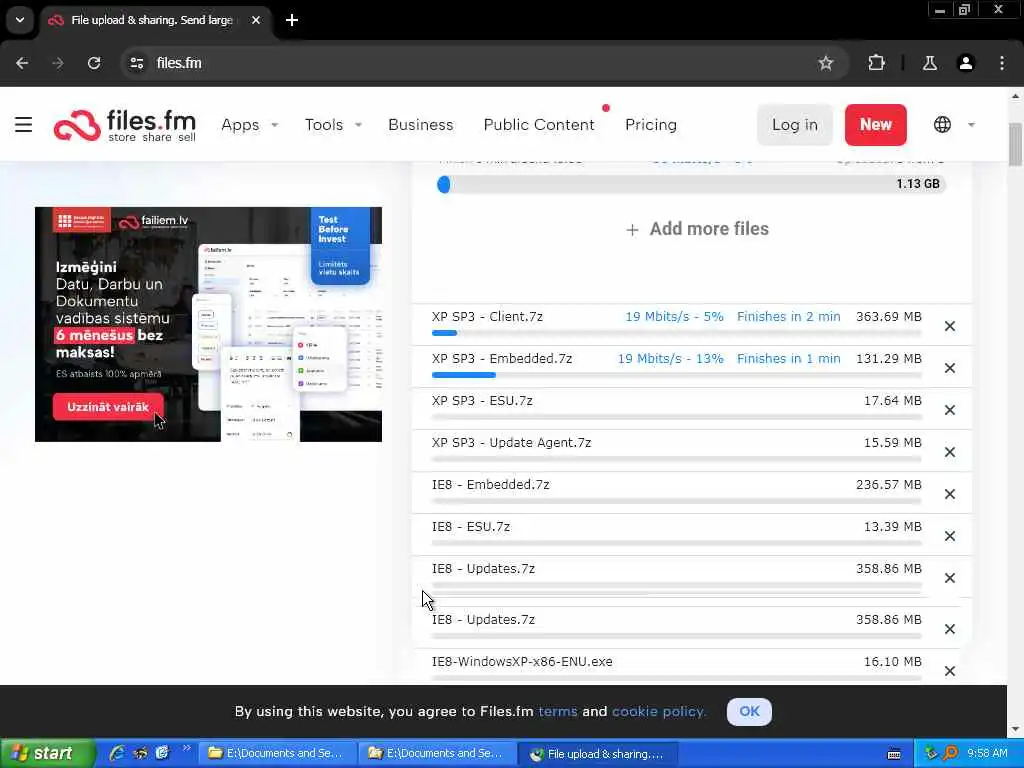Remove IE8 - Embedded.7z from list
The image size is (1024, 768).
(950, 494)
